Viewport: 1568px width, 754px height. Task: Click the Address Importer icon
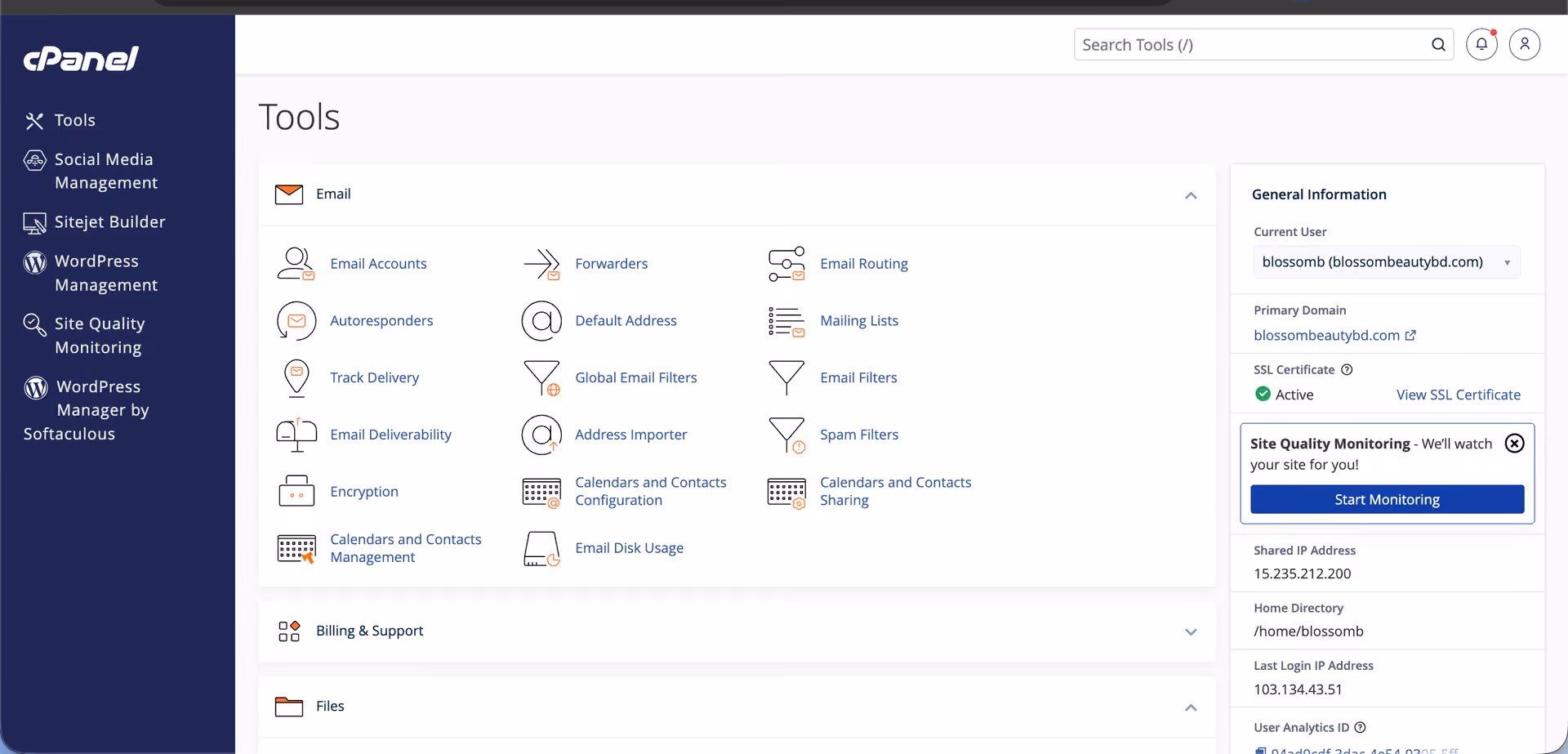tap(541, 435)
